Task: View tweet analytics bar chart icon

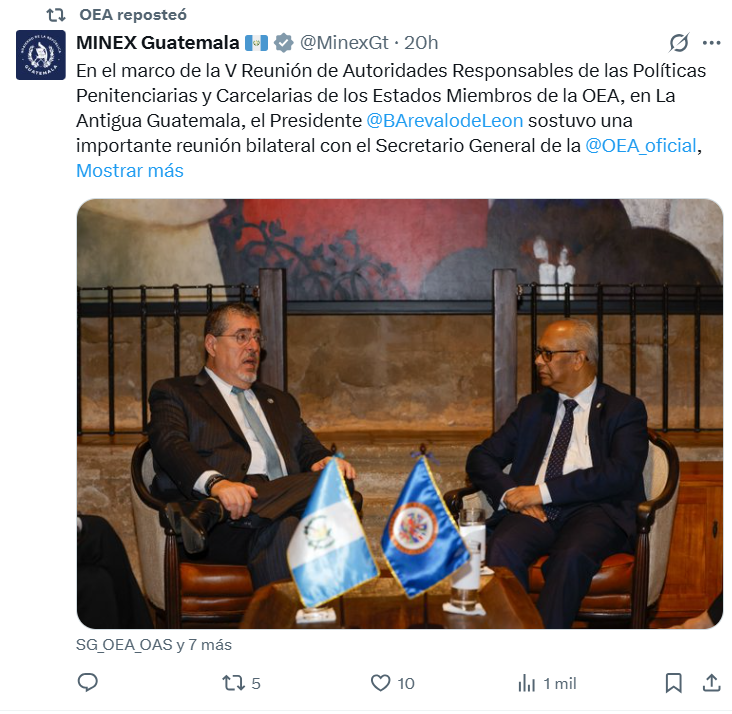Action: pyautogui.click(x=527, y=683)
